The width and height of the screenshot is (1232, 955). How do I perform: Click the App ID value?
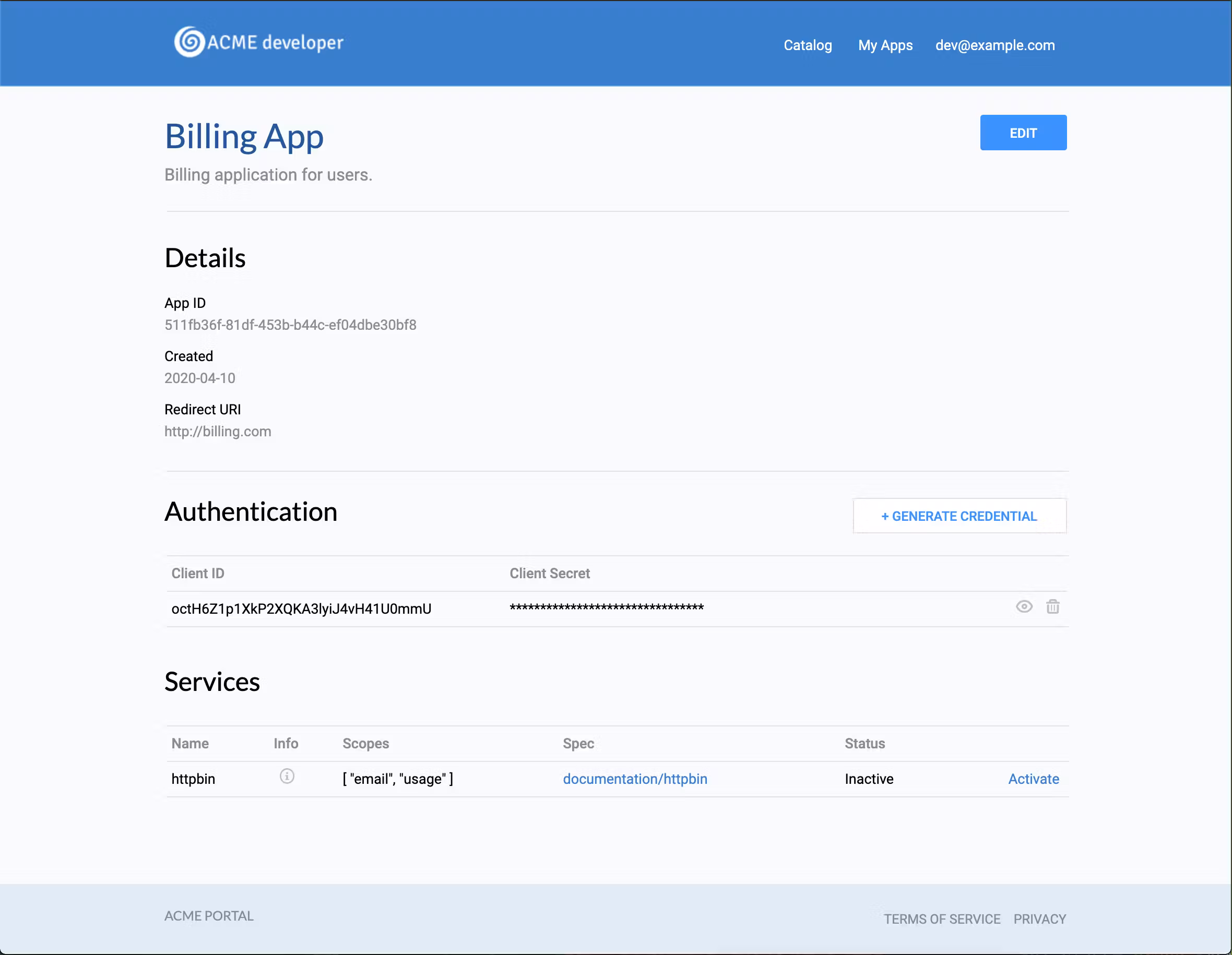pyautogui.click(x=290, y=325)
